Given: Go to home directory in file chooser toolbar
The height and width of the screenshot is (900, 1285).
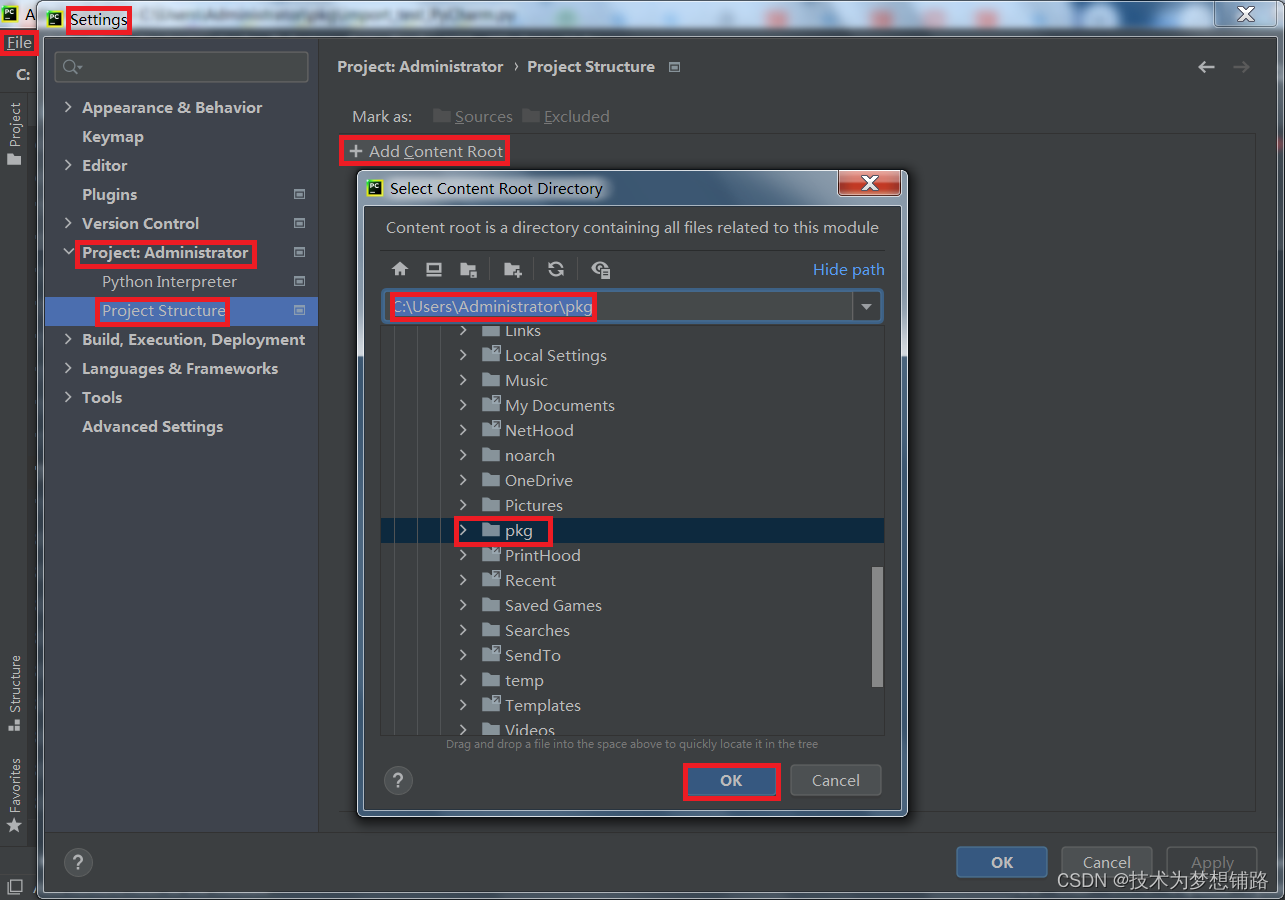Looking at the screenshot, I should coord(400,269).
